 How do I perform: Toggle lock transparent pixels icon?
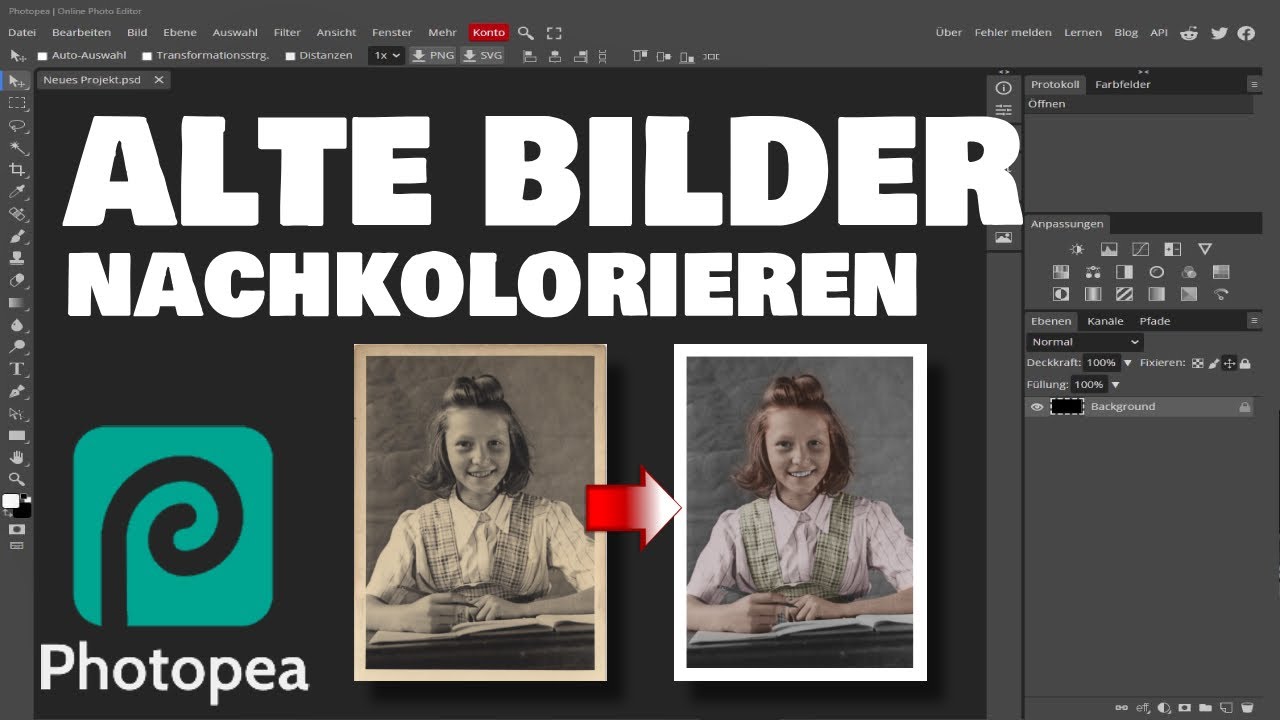(1197, 363)
